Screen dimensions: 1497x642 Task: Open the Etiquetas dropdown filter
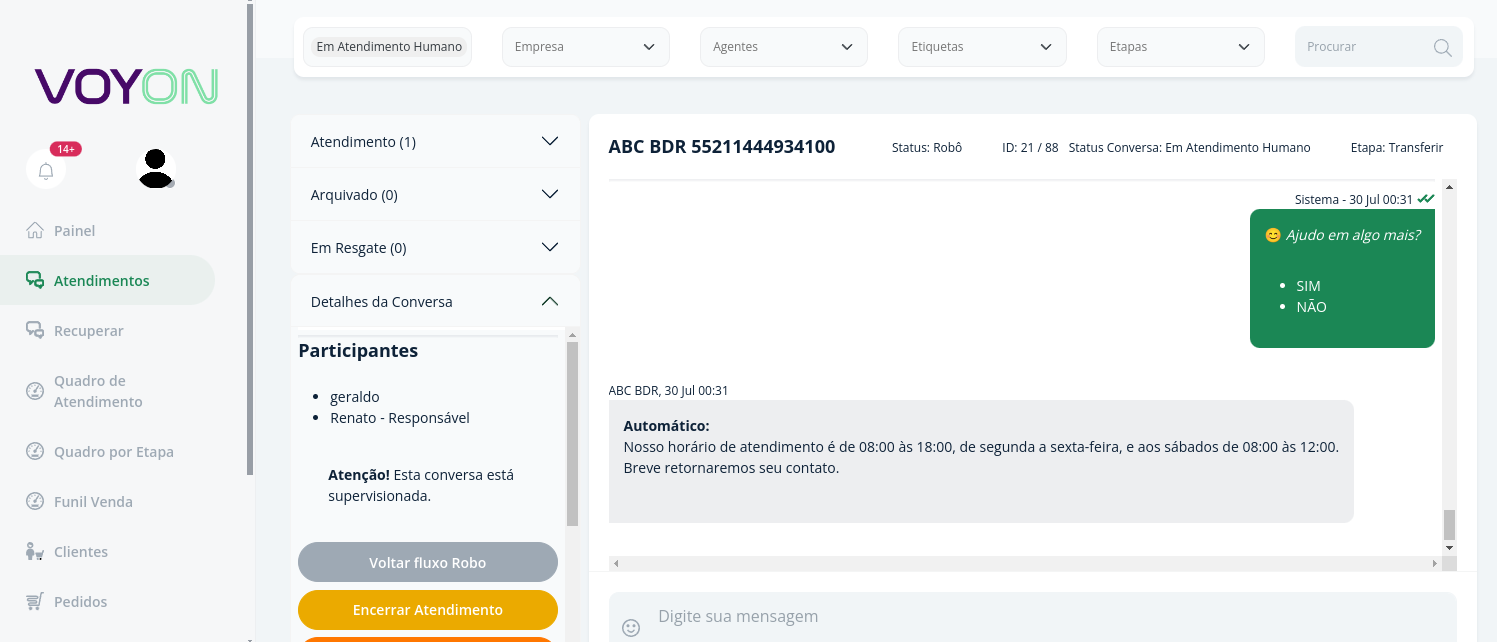(x=982, y=47)
